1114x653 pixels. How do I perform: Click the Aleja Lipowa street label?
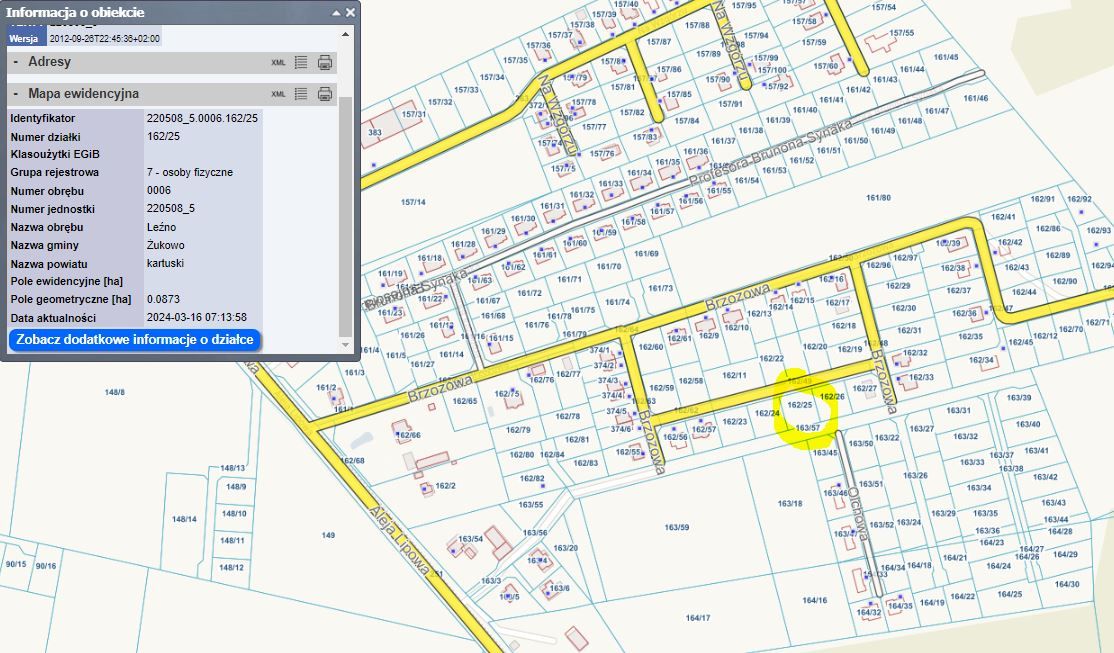tap(399, 541)
